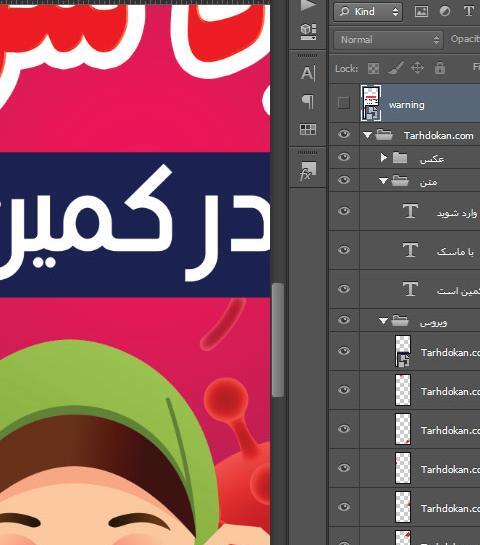Collapse the متن group

[x=383, y=181]
